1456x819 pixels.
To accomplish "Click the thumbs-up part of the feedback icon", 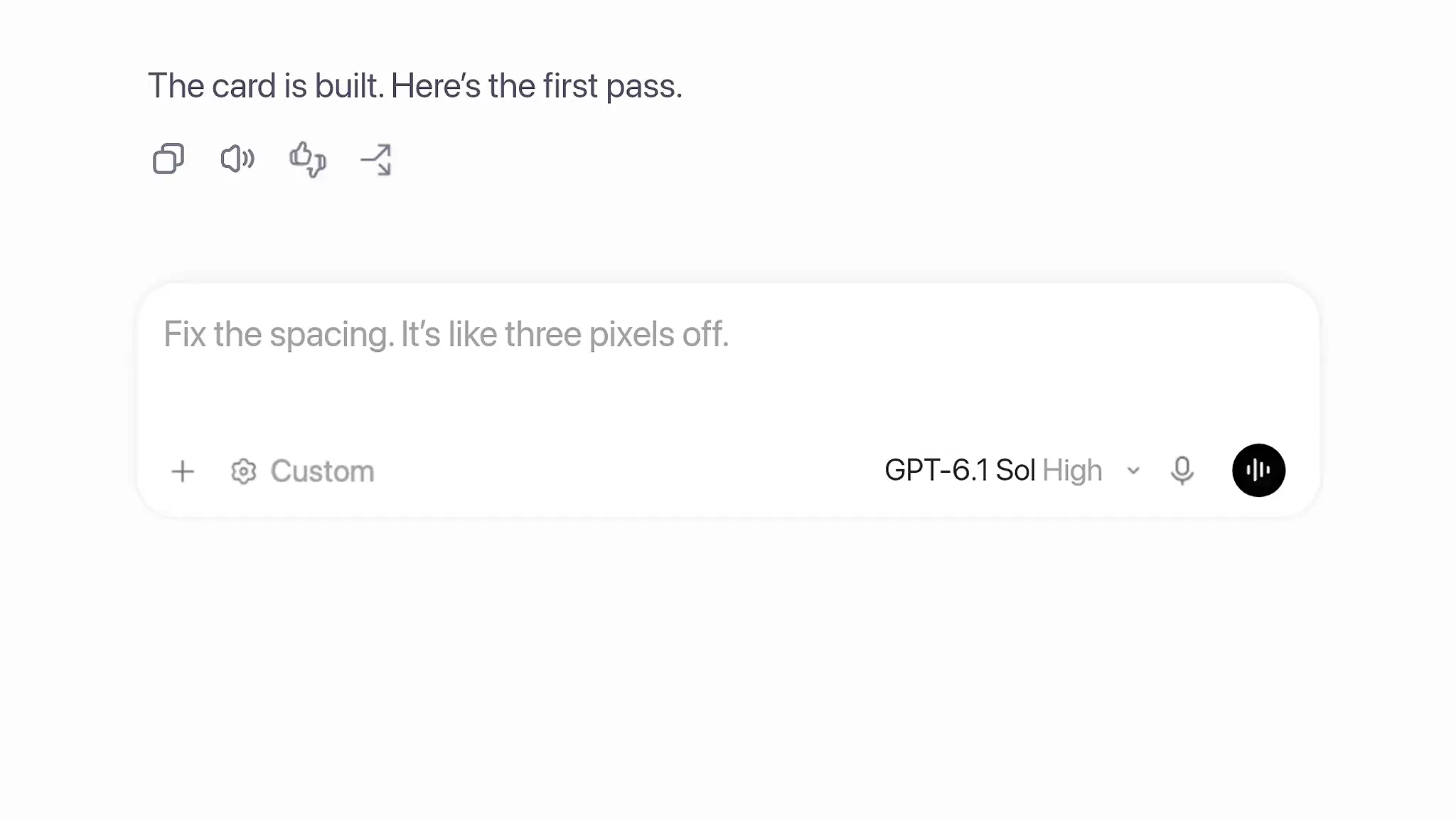I will click(x=301, y=154).
